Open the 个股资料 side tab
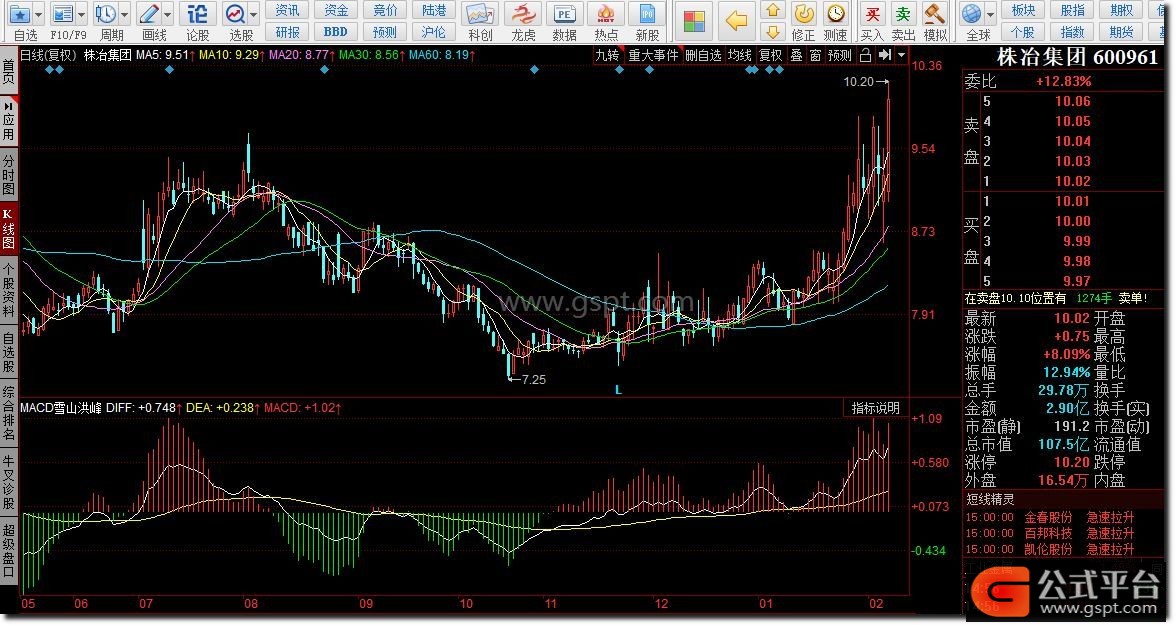1176x625 pixels. (x=8, y=291)
